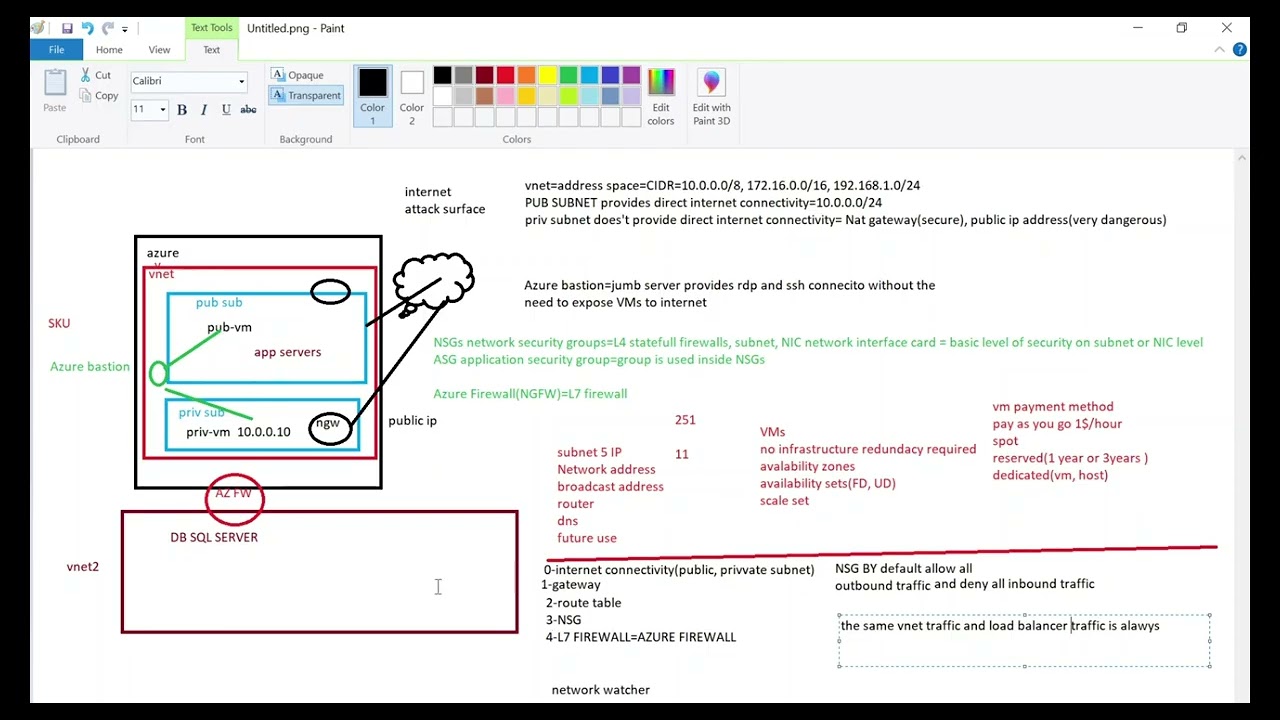Open the Calibri font family dropdown
The image size is (1280, 720).
tap(241, 81)
